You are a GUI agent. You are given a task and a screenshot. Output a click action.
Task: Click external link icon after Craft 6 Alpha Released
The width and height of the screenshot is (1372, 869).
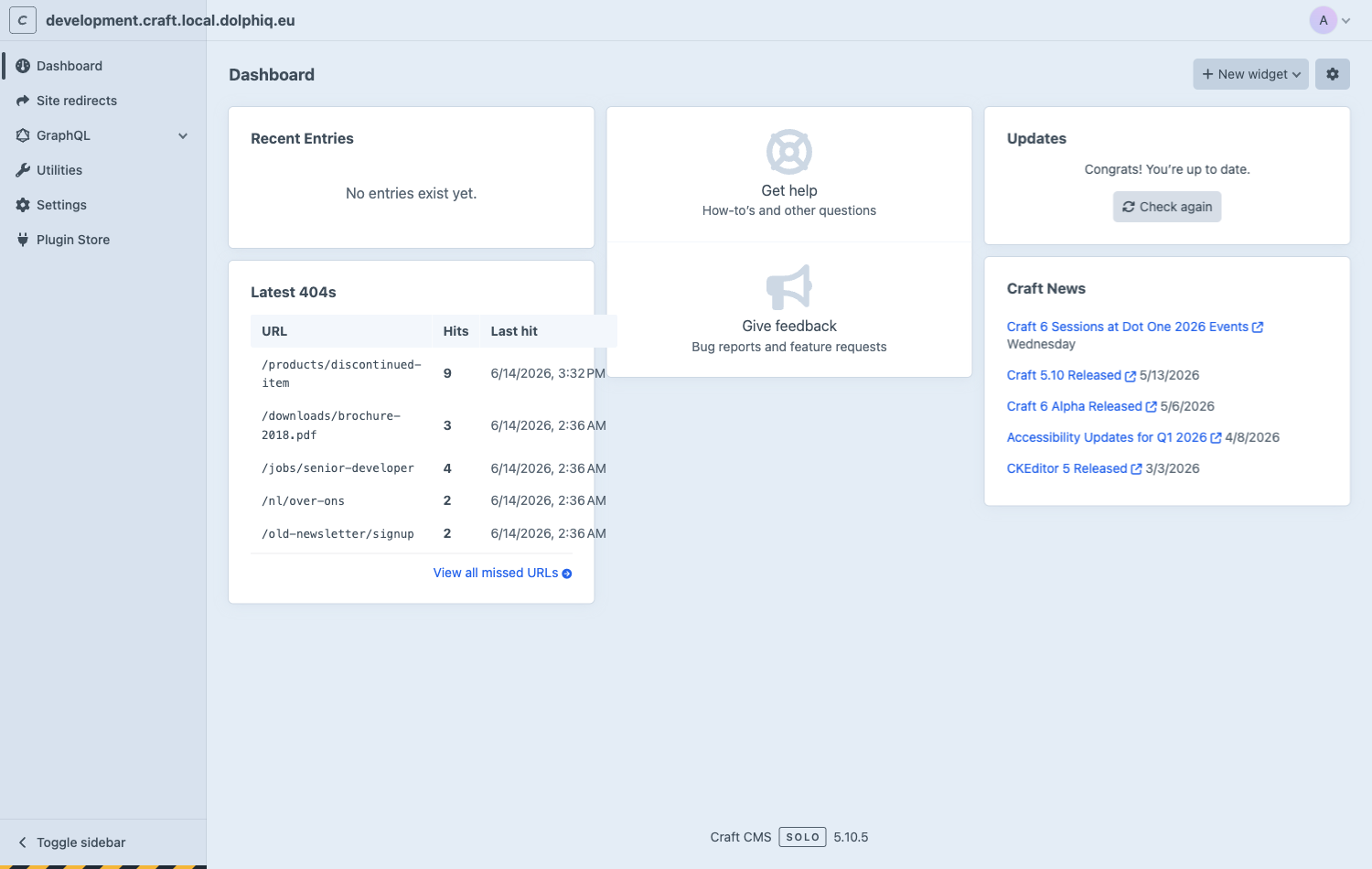pos(1152,407)
